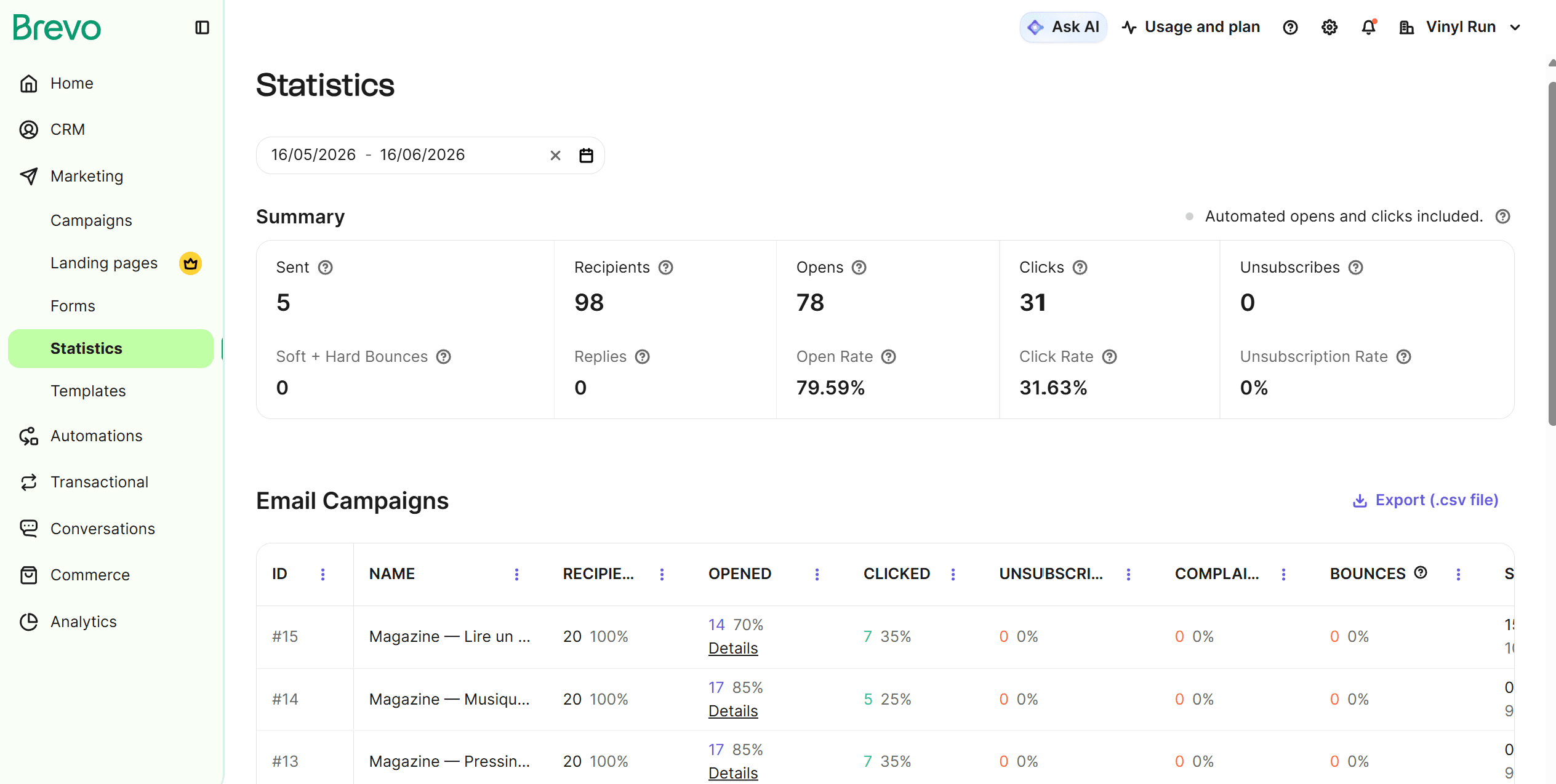1556x784 pixels.
Task: Click the Landing pages crown badge
Action: (x=190, y=263)
